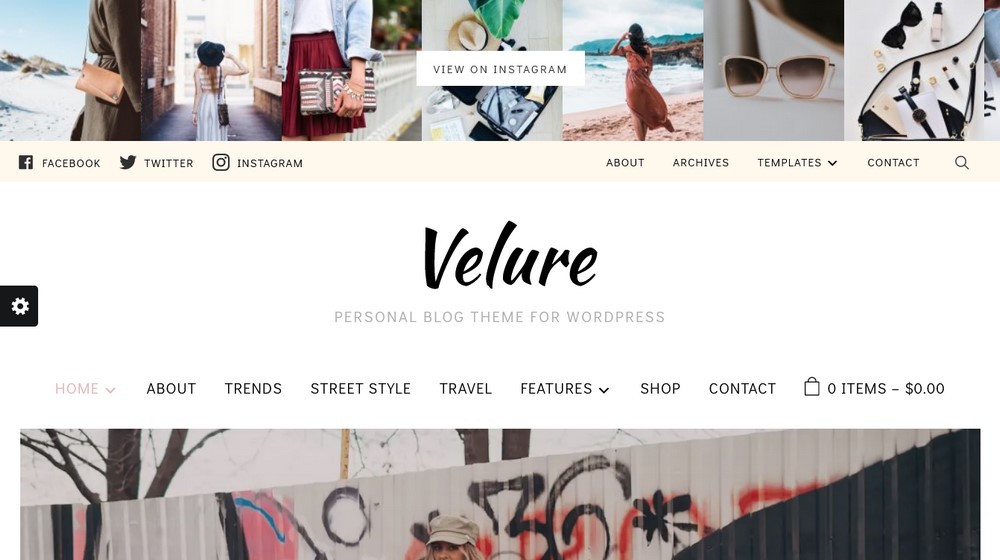The image size is (1000, 560).
Task: Open search with the magnifier icon
Action: pos(962,163)
